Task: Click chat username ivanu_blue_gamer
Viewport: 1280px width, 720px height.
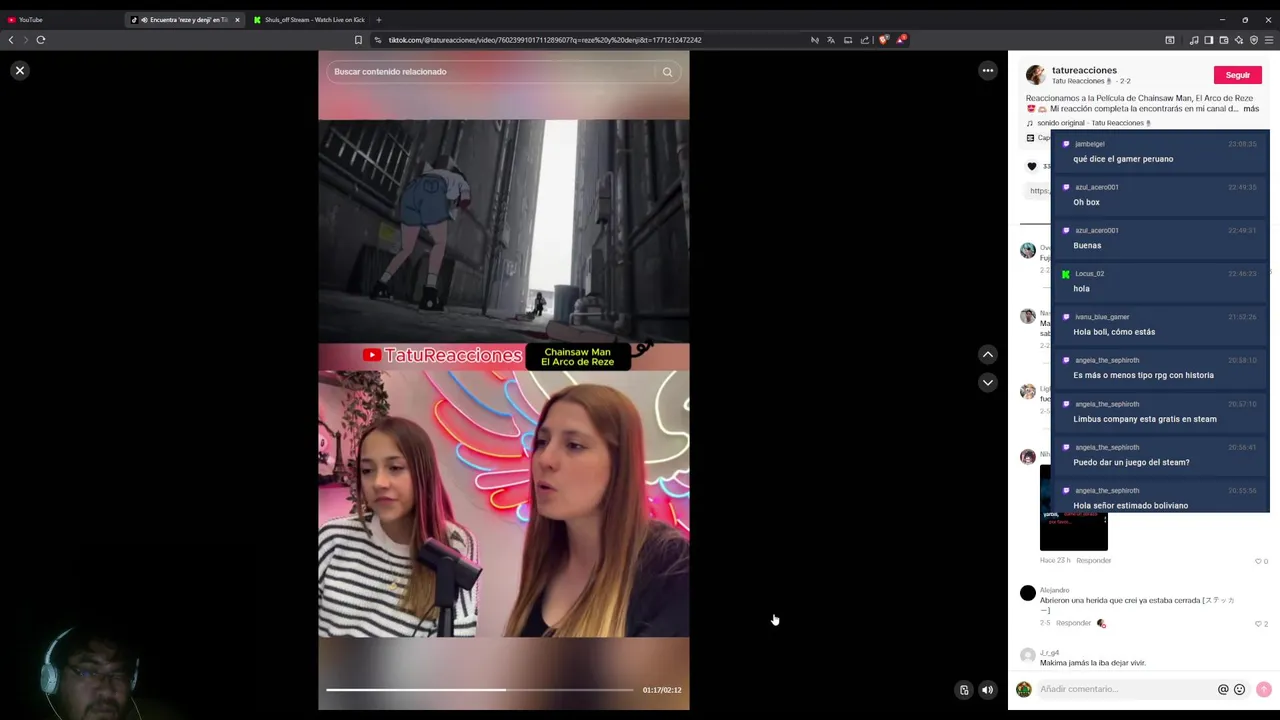Action: click(1102, 317)
